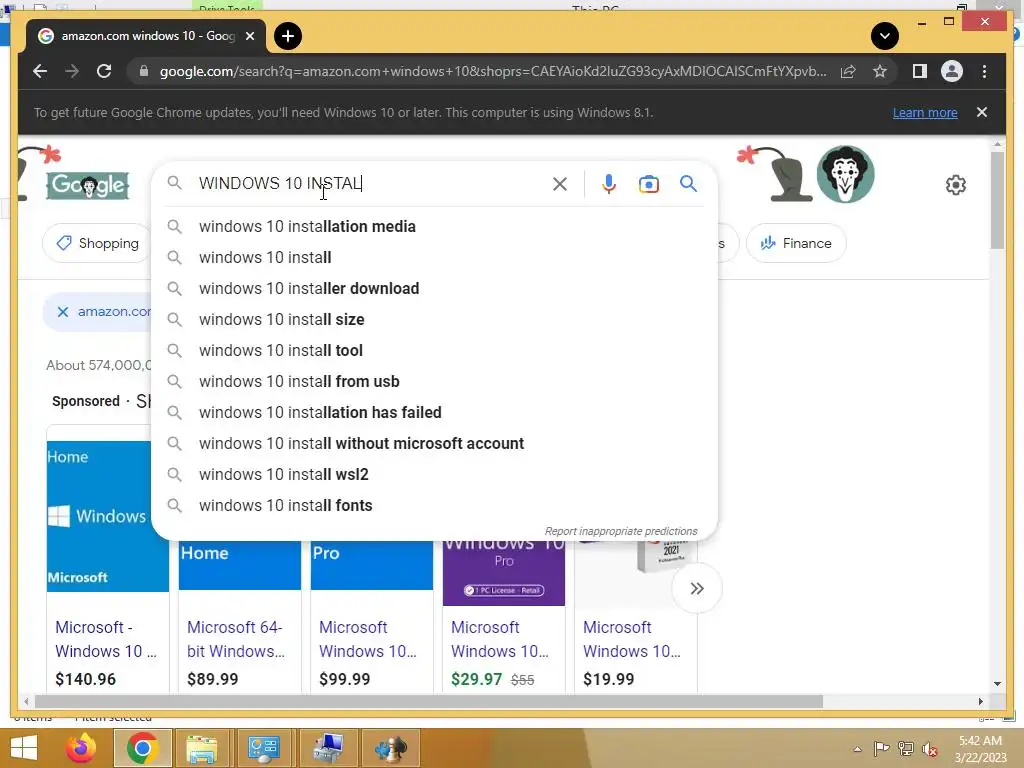Choose suggestion windows 10 install tool

434,351
